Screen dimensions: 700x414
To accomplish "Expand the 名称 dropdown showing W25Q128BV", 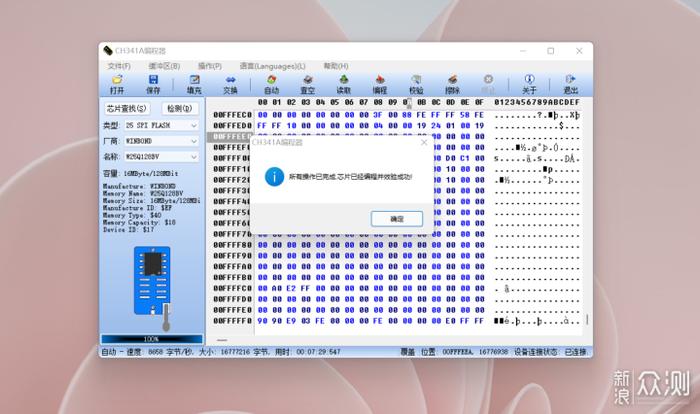I will [x=161, y=157].
